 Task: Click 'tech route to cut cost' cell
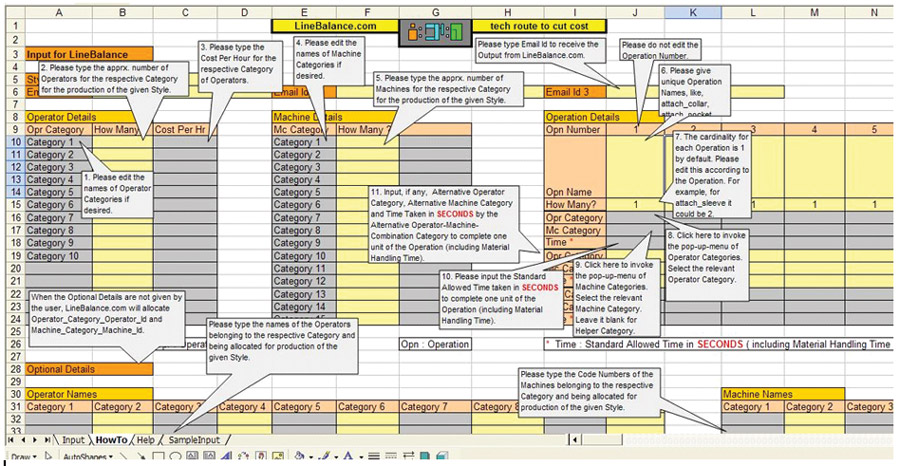tap(540, 26)
